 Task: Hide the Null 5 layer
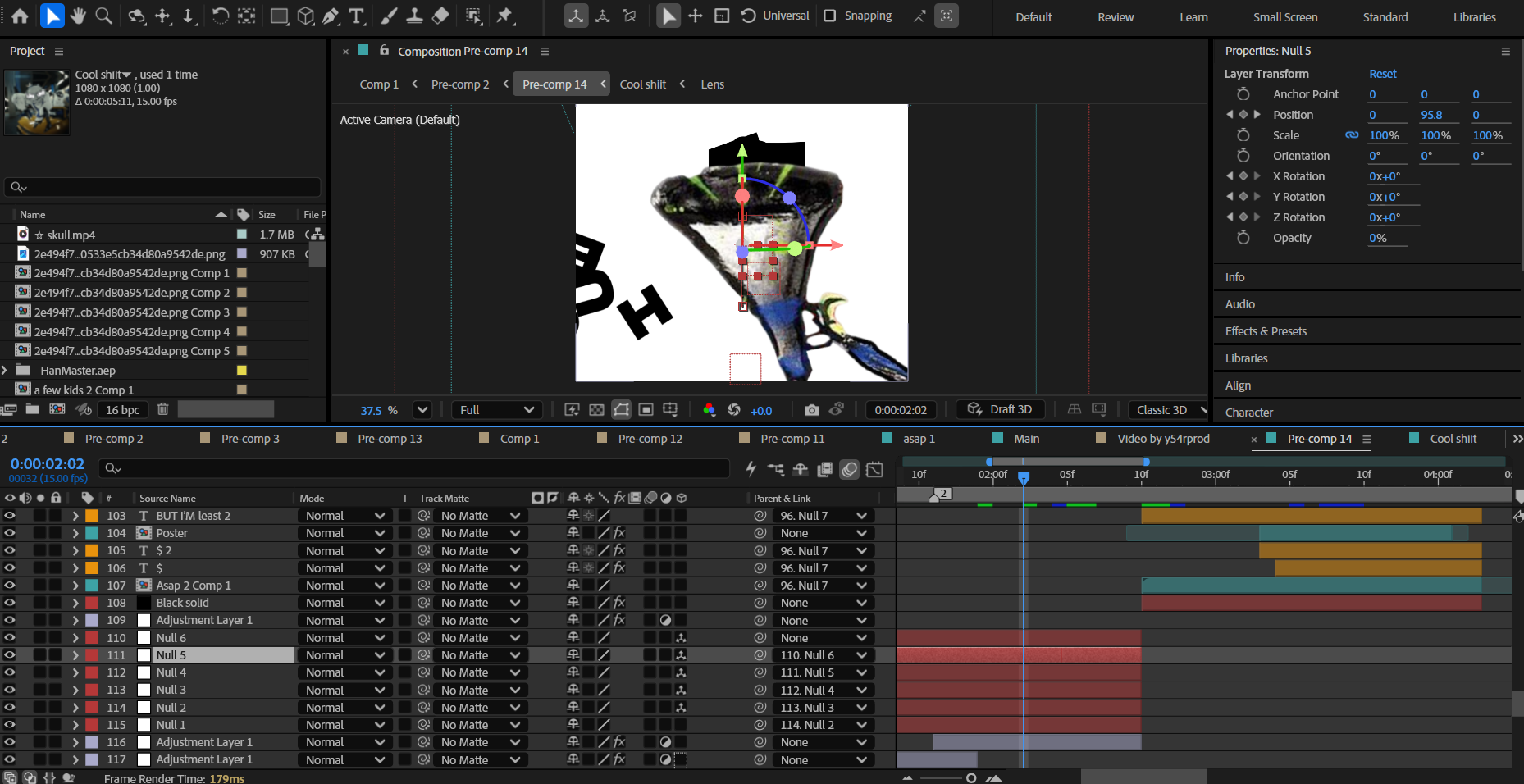click(10, 655)
